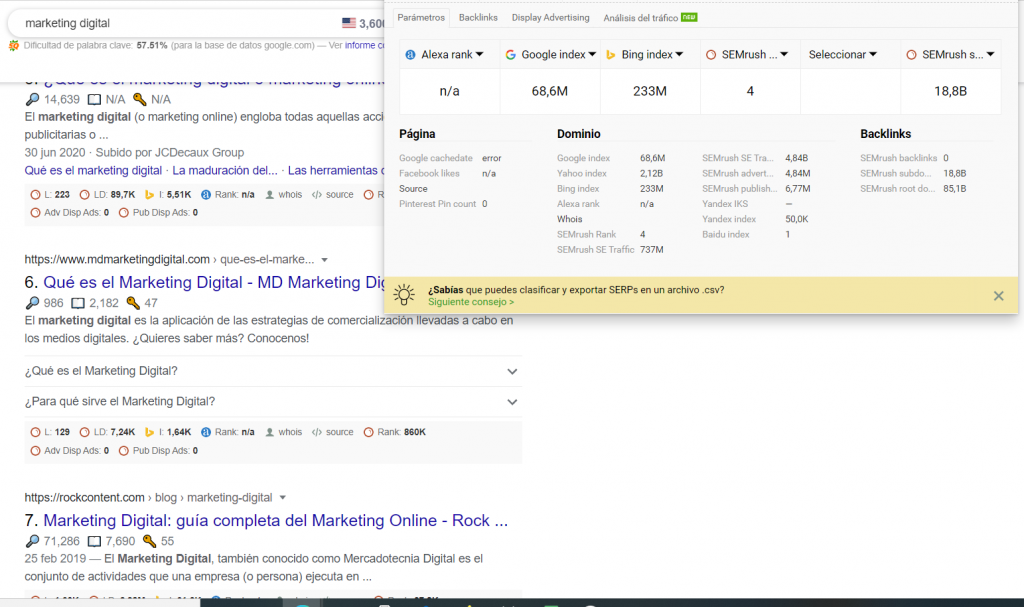1024x607 pixels.
Task: Click the 233M Bing index value cell
Action: (x=650, y=91)
